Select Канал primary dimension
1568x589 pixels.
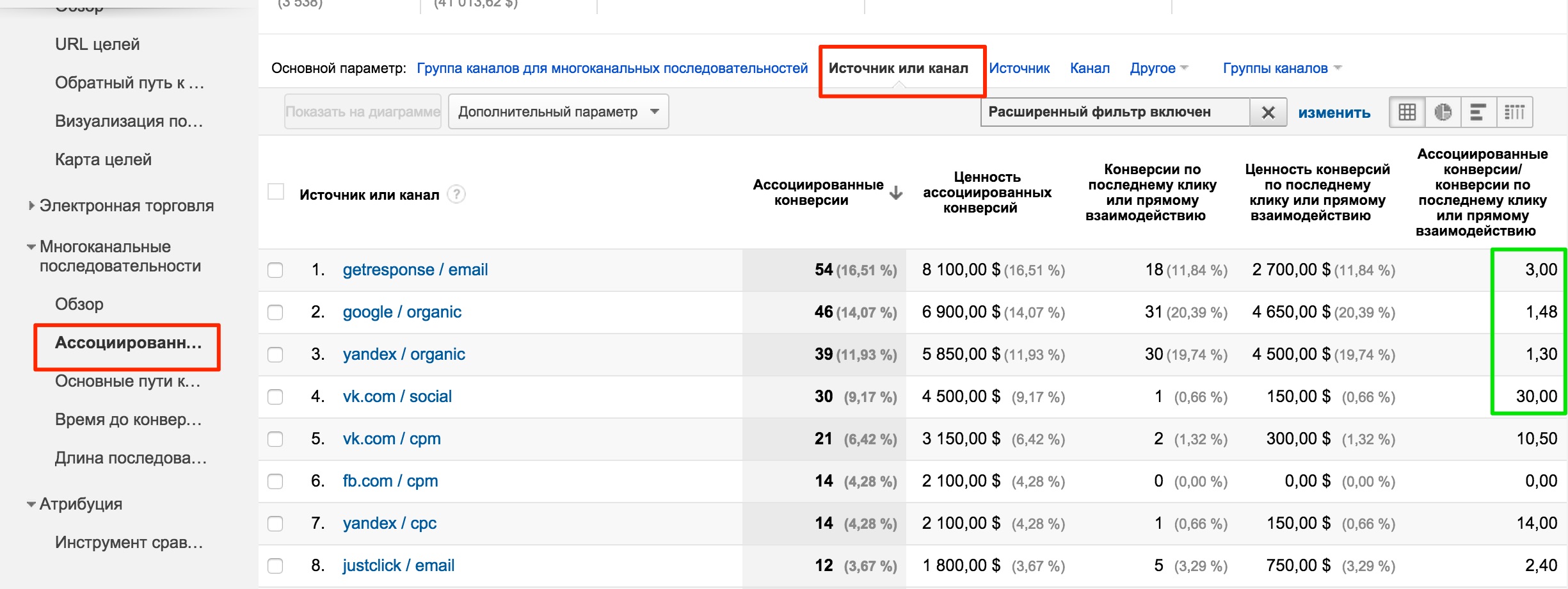[x=1090, y=69]
